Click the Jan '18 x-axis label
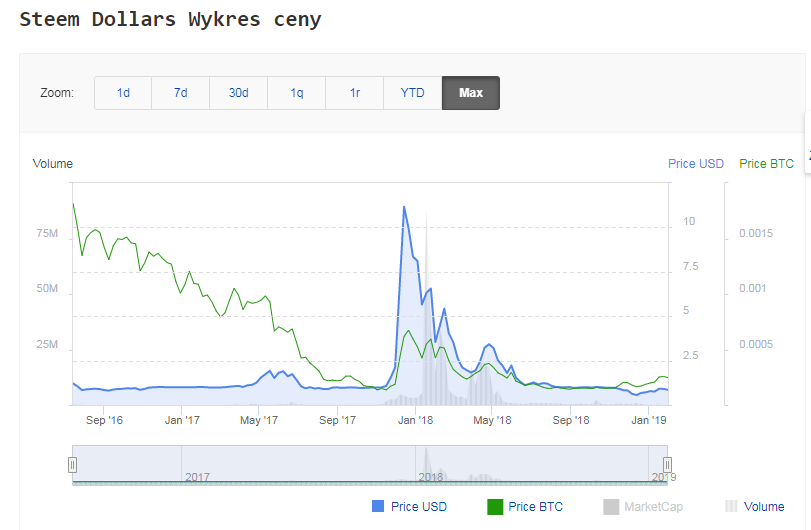The height and width of the screenshot is (530, 811). (415, 420)
